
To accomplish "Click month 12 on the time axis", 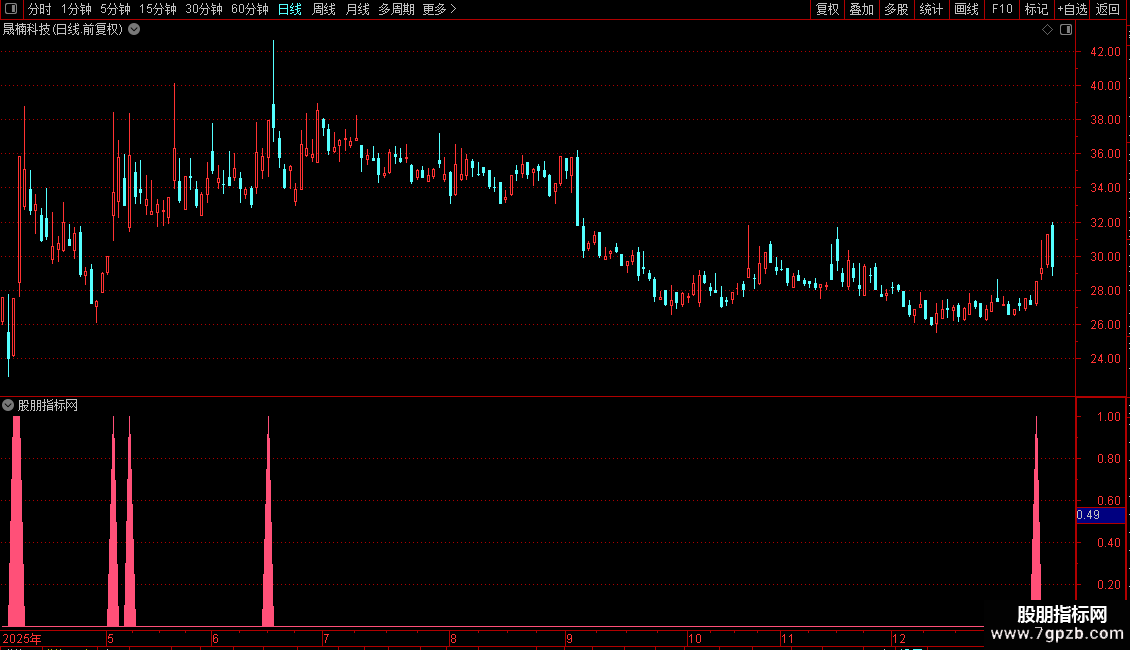I will (x=898, y=638).
